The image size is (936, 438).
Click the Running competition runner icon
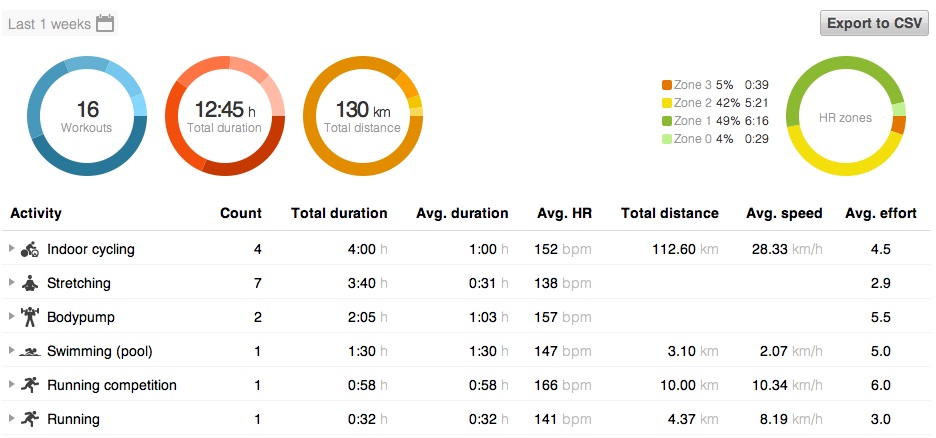pos(30,385)
